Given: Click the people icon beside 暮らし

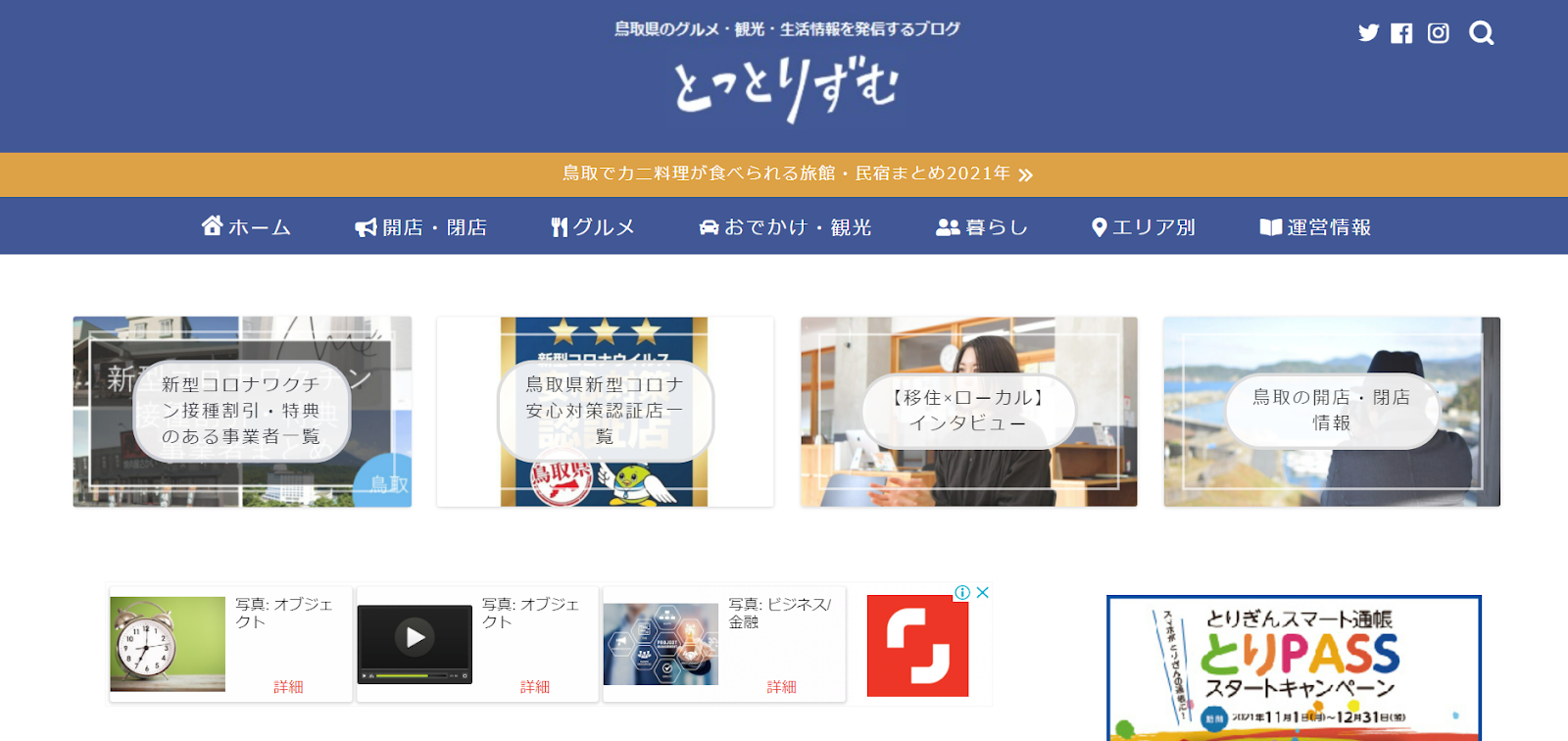Looking at the screenshot, I should tap(948, 227).
